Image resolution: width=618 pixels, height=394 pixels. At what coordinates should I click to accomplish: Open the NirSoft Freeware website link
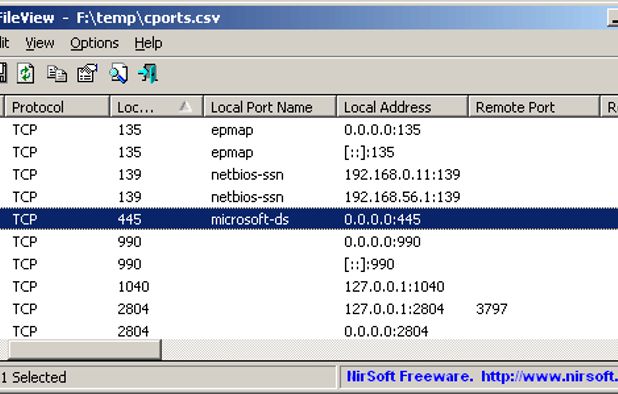click(x=482, y=377)
